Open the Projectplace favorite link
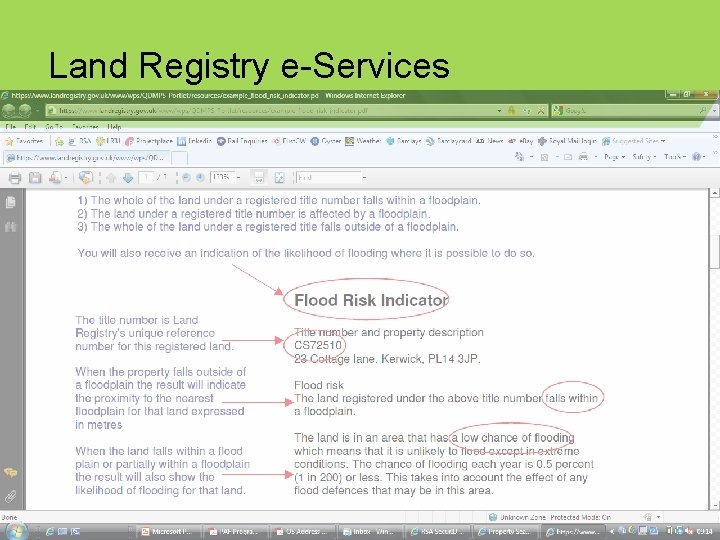This screenshot has height=540, width=720. click(x=149, y=141)
